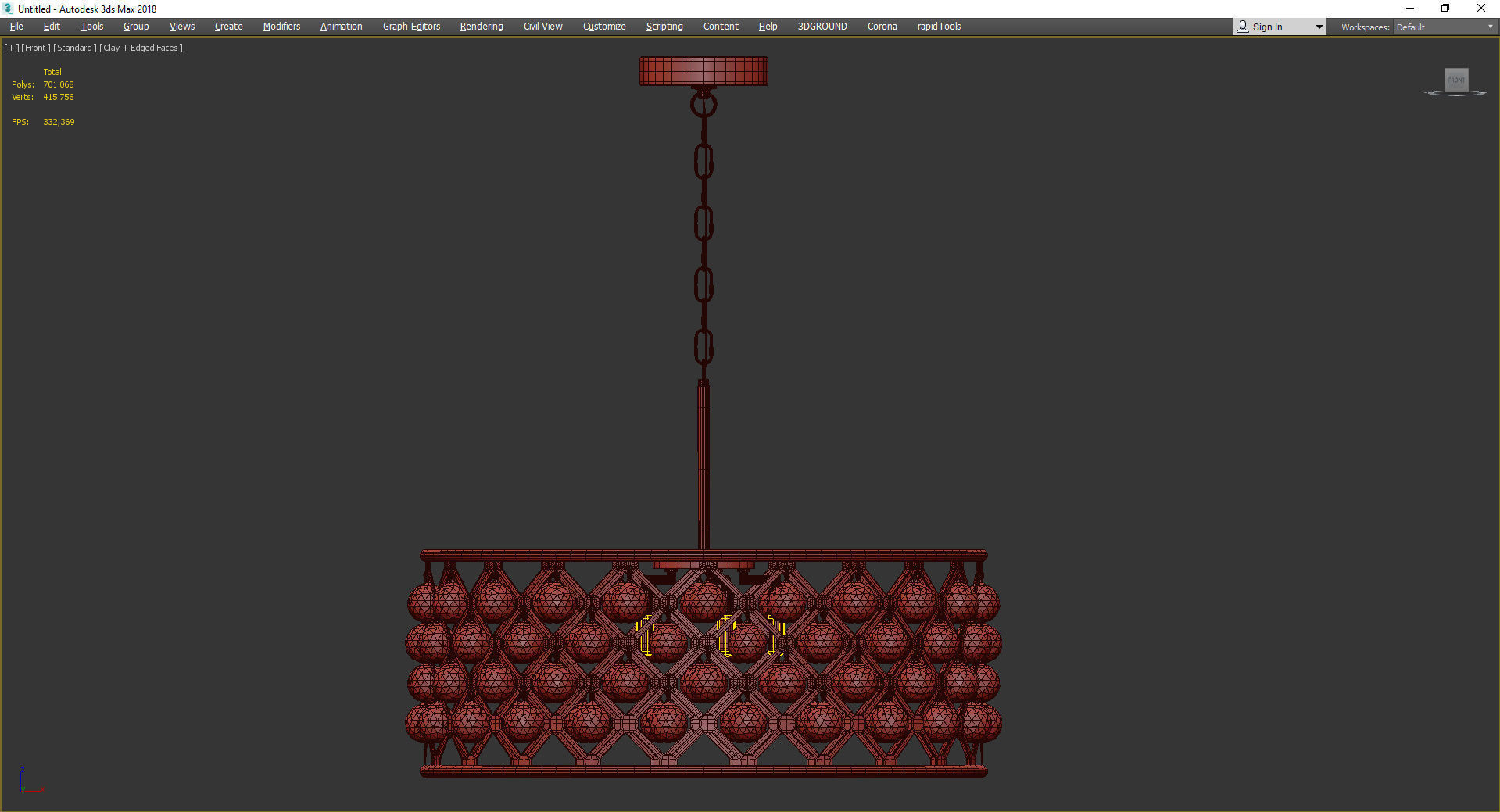Open the [Standard] viewport quality menu
The width and height of the screenshot is (1500, 812).
pyautogui.click(x=75, y=48)
